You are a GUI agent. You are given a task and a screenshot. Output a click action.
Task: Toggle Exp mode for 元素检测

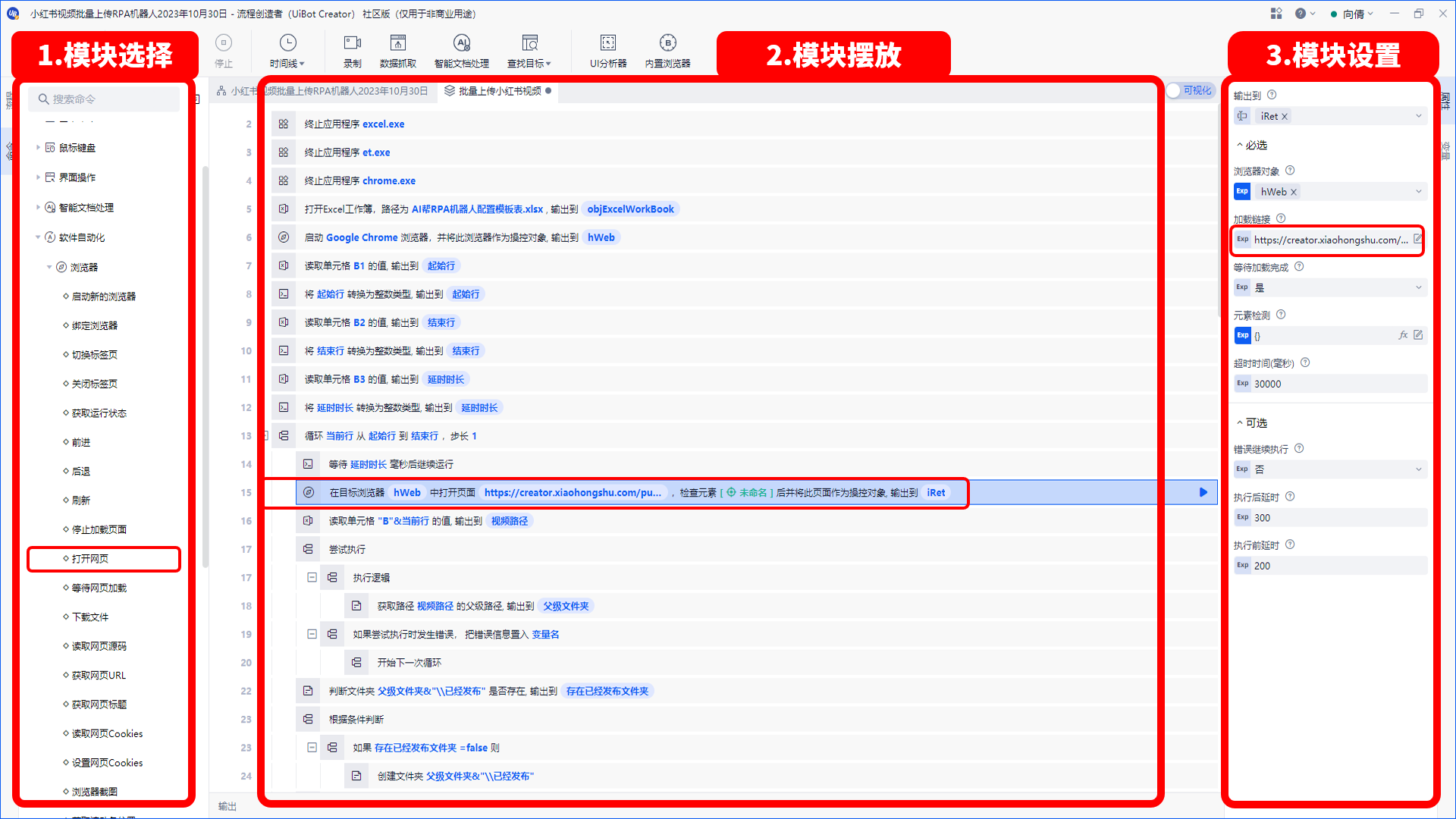click(1242, 335)
